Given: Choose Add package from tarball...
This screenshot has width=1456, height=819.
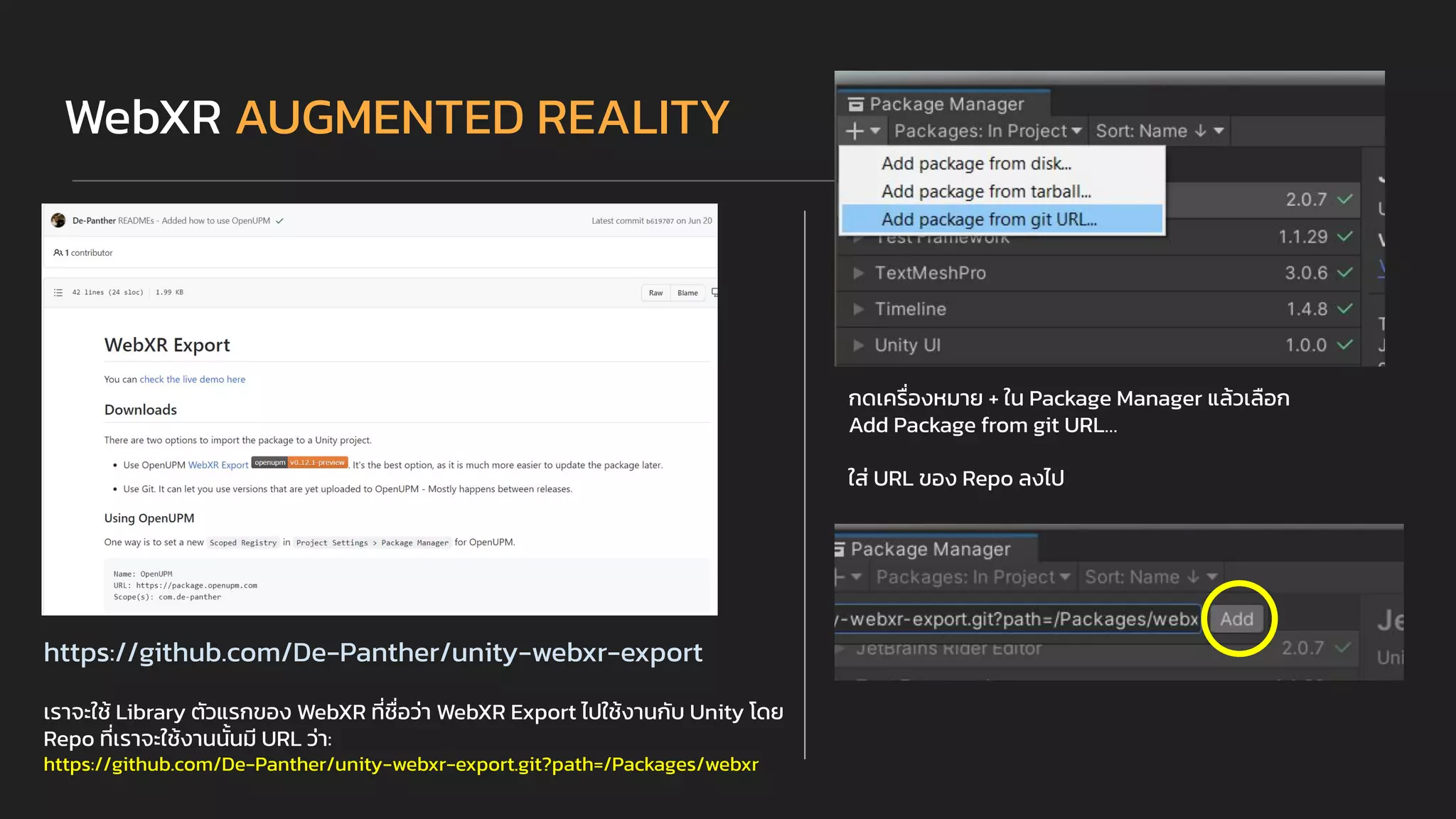Looking at the screenshot, I should 986,191.
